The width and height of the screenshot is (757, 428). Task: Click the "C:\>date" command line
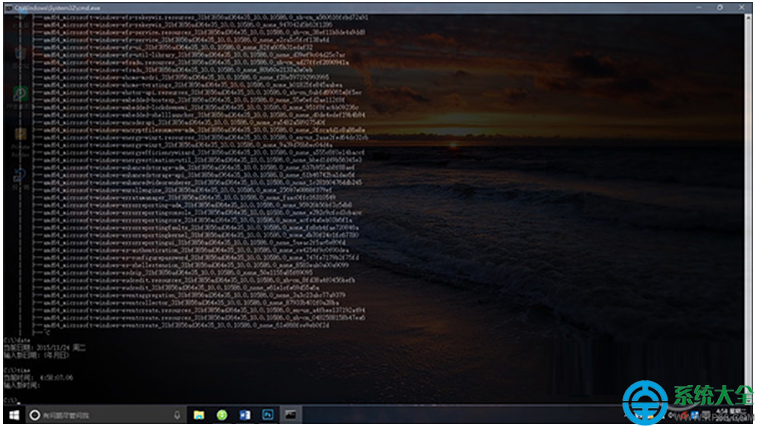[15, 339]
